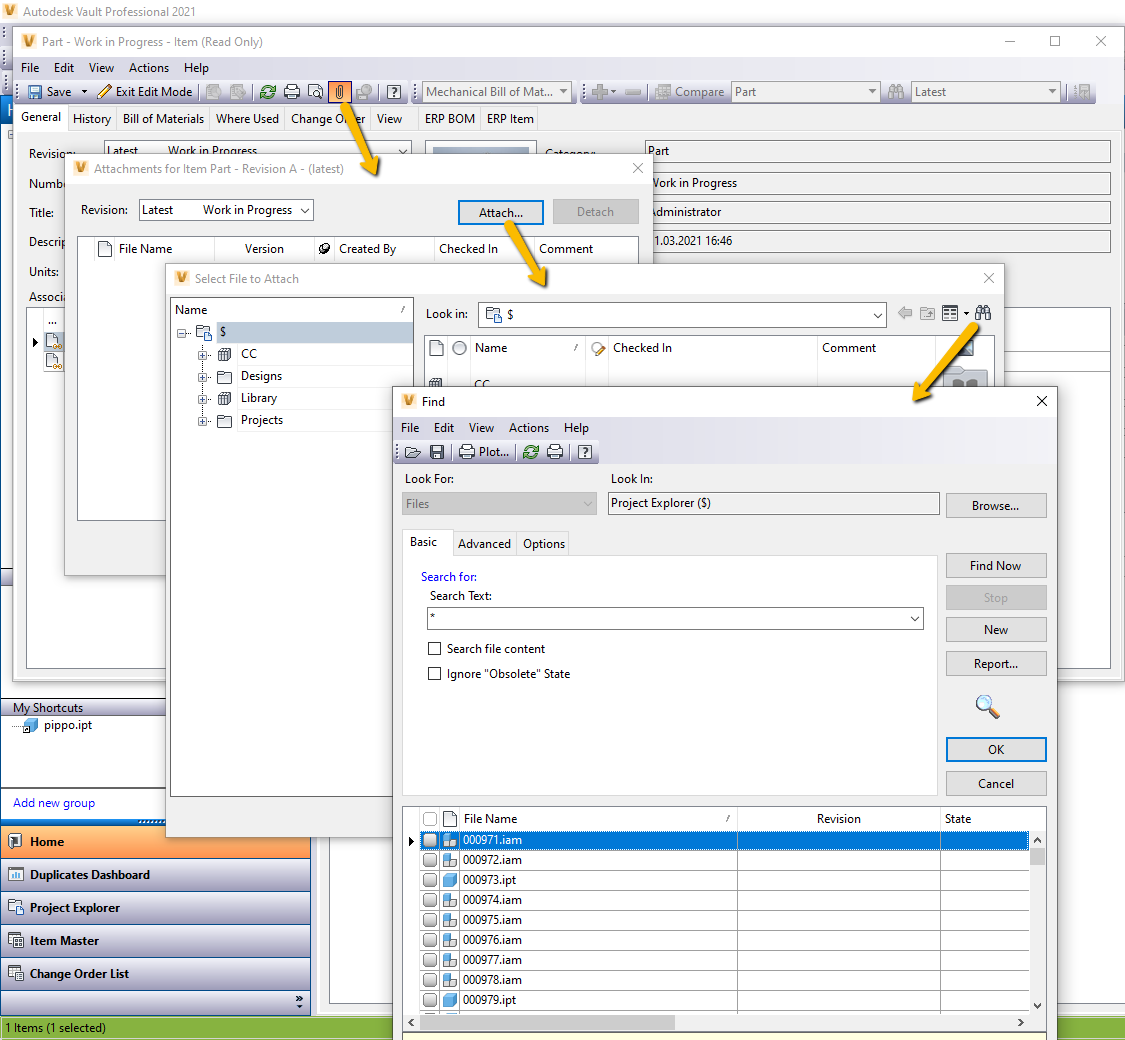Click the Save search icon in the Find toolbar
The image size is (1125, 1040).
pos(437,452)
